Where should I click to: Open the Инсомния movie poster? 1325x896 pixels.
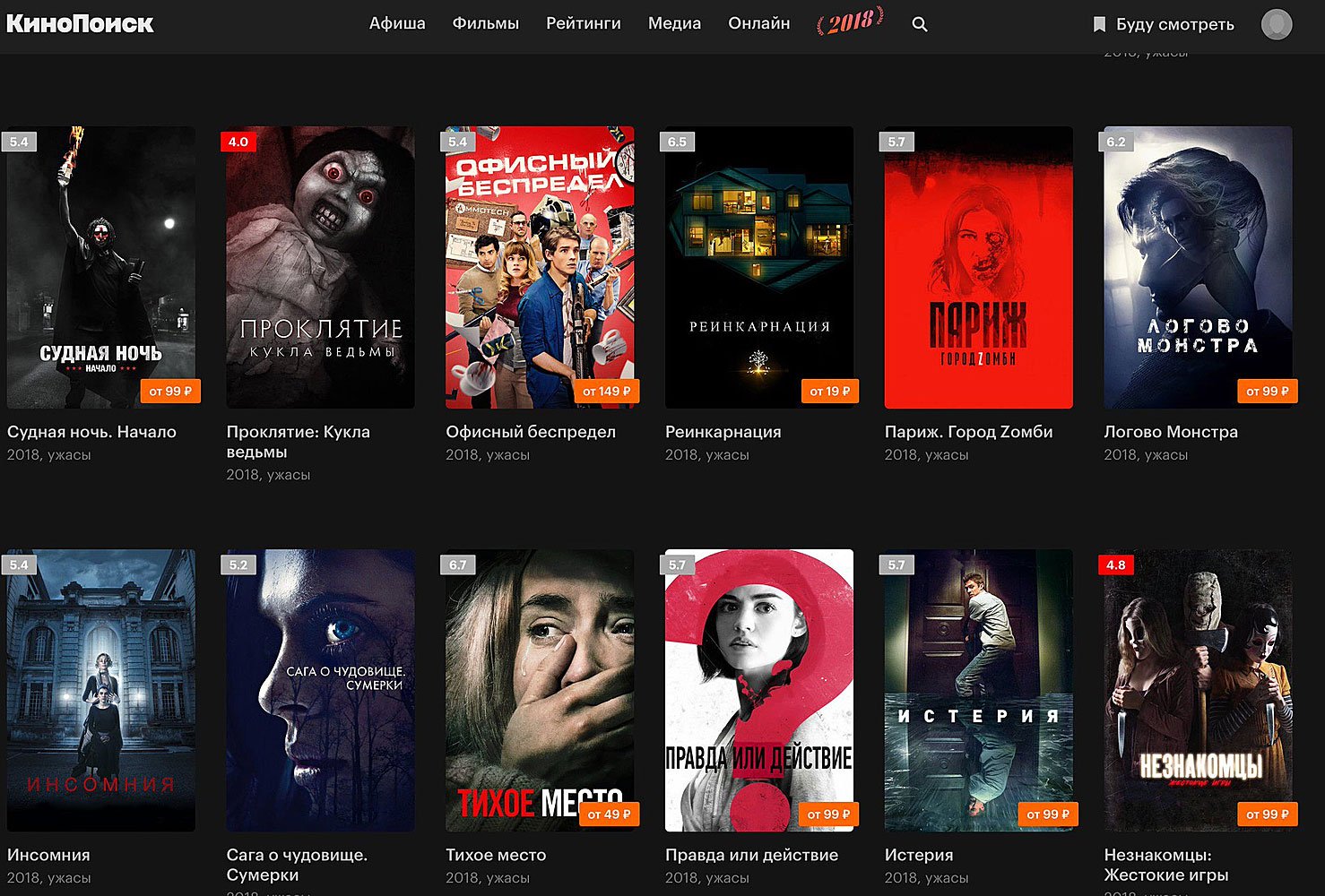[101, 690]
